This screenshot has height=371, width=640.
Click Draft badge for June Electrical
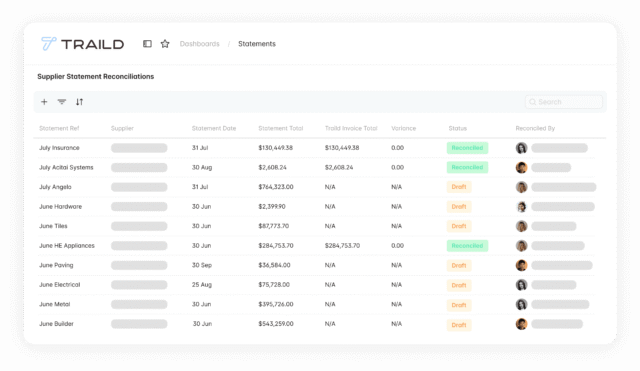[x=459, y=285]
